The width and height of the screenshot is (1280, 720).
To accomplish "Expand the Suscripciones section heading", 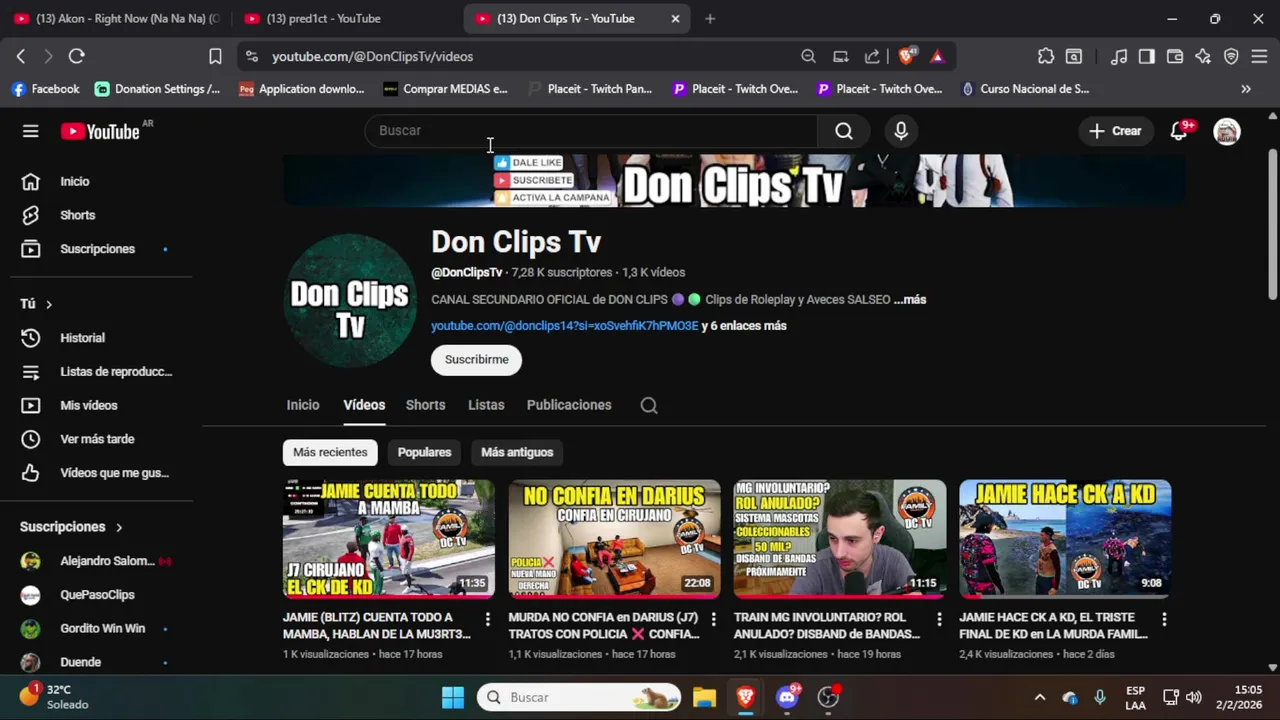I will pos(71,527).
